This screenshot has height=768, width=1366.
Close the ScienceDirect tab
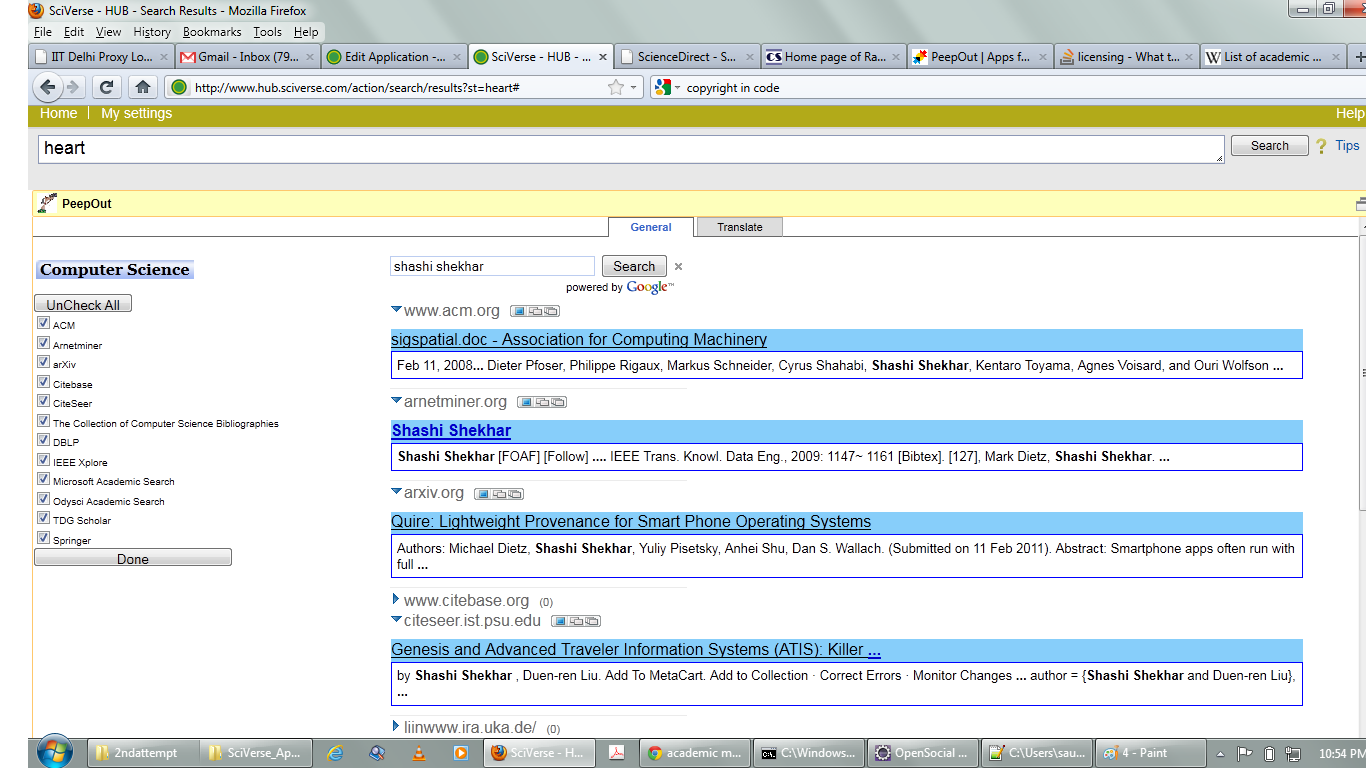pos(750,57)
